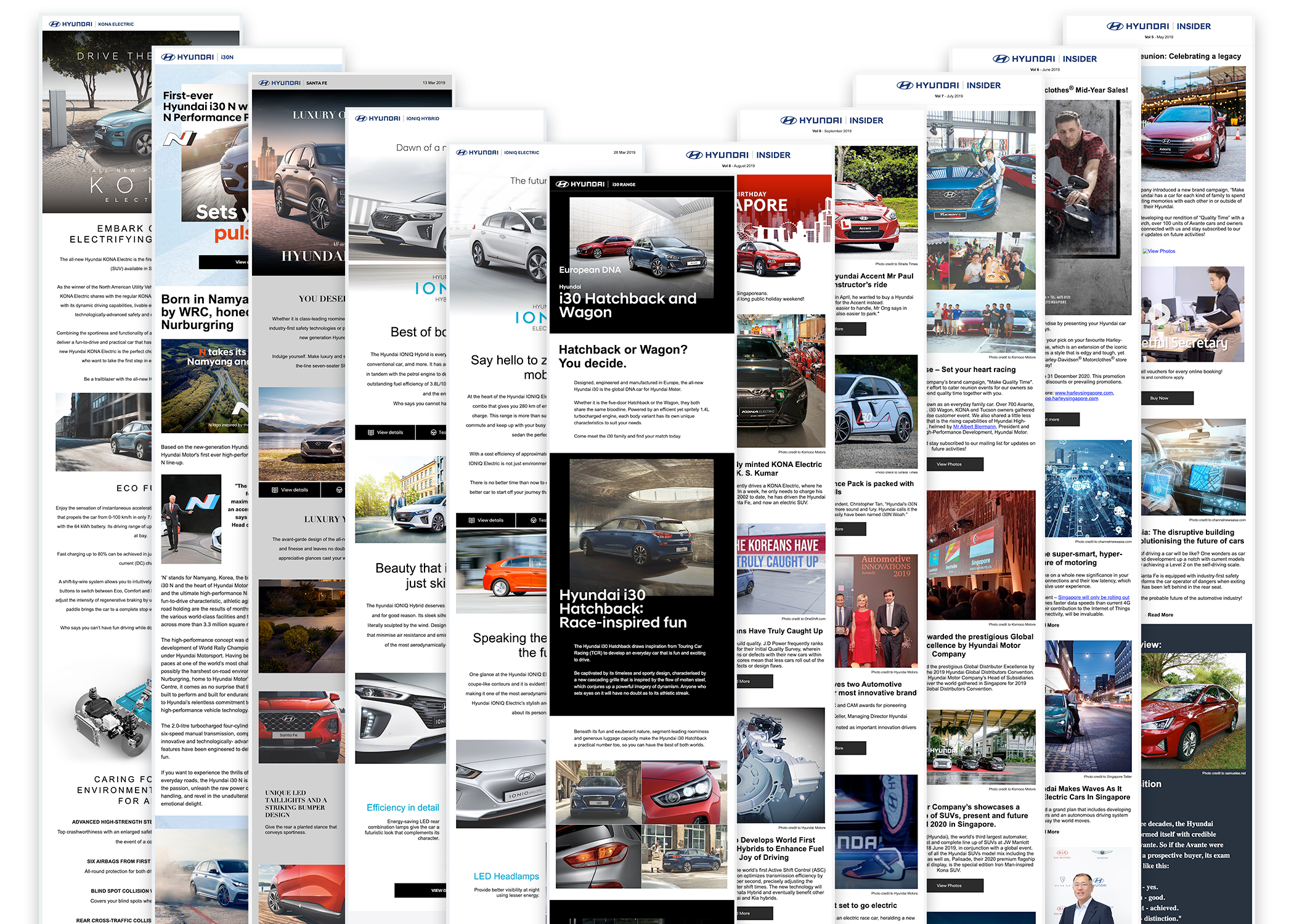Click View details button in IONIQ Hybrid email
The height and width of the screenshot is (924, 1294).
[385, 432]
